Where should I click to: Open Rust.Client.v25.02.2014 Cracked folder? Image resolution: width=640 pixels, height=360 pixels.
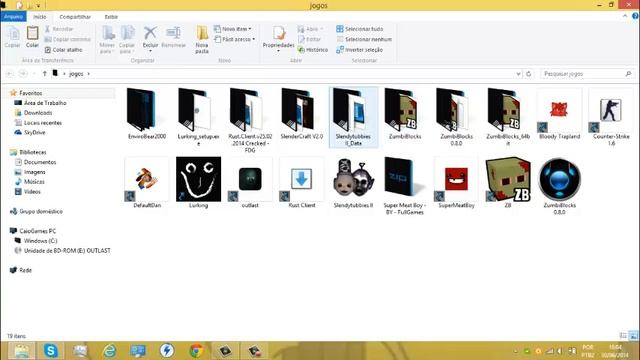click(x=250, y=120)
